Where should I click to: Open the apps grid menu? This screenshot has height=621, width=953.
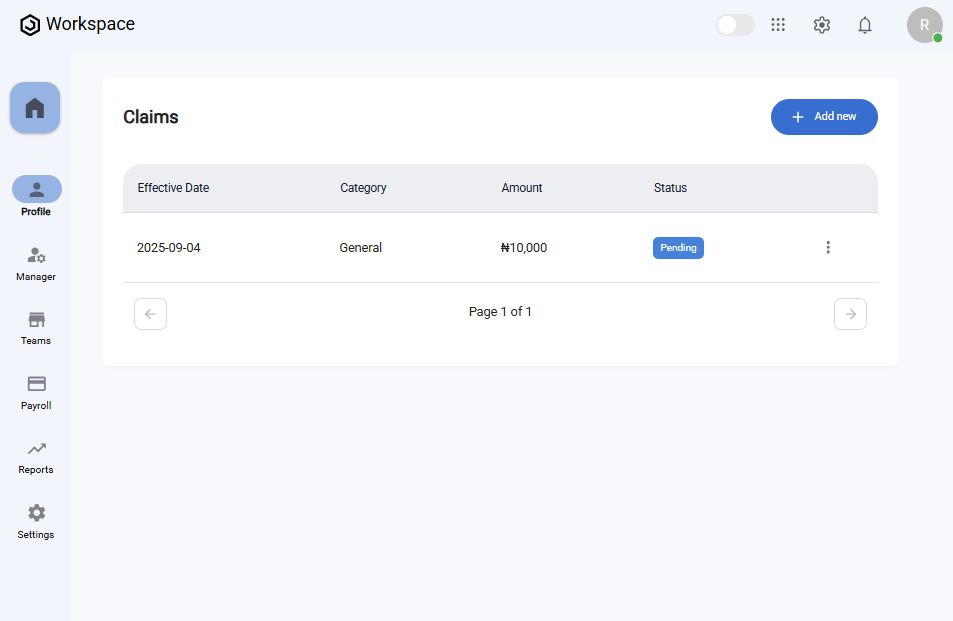click(778, 25)
